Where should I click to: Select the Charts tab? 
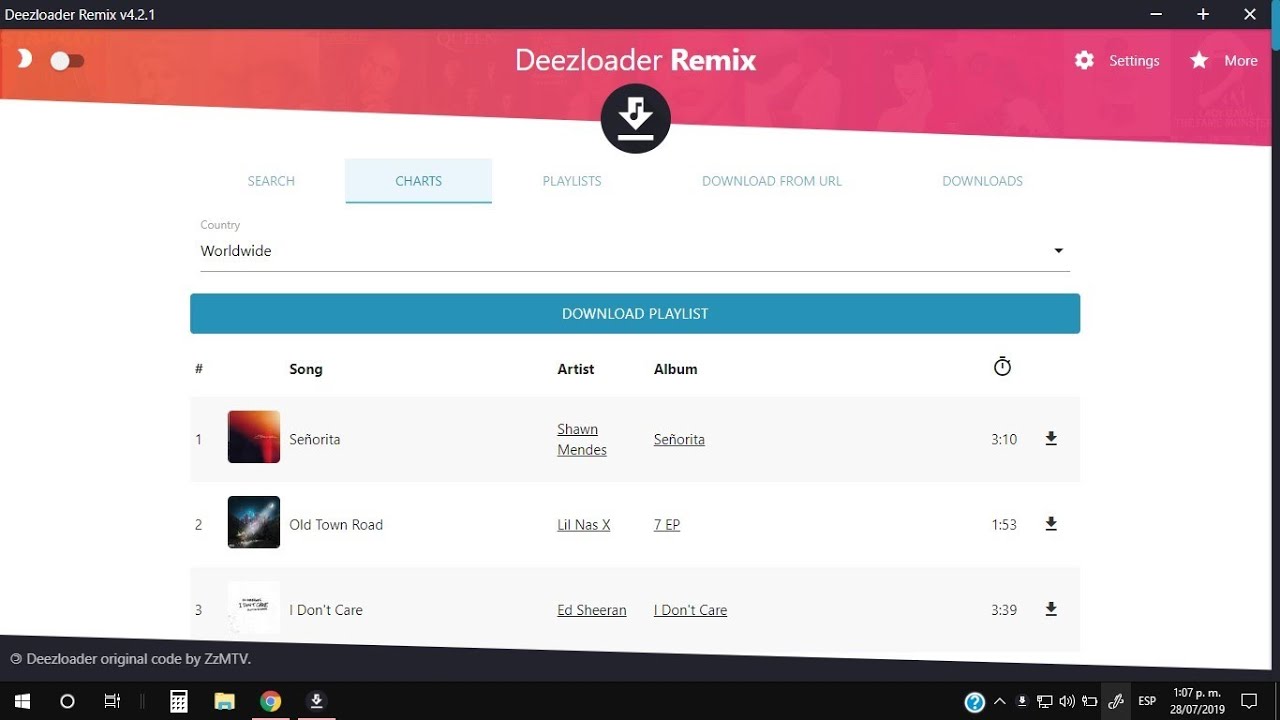418,181
